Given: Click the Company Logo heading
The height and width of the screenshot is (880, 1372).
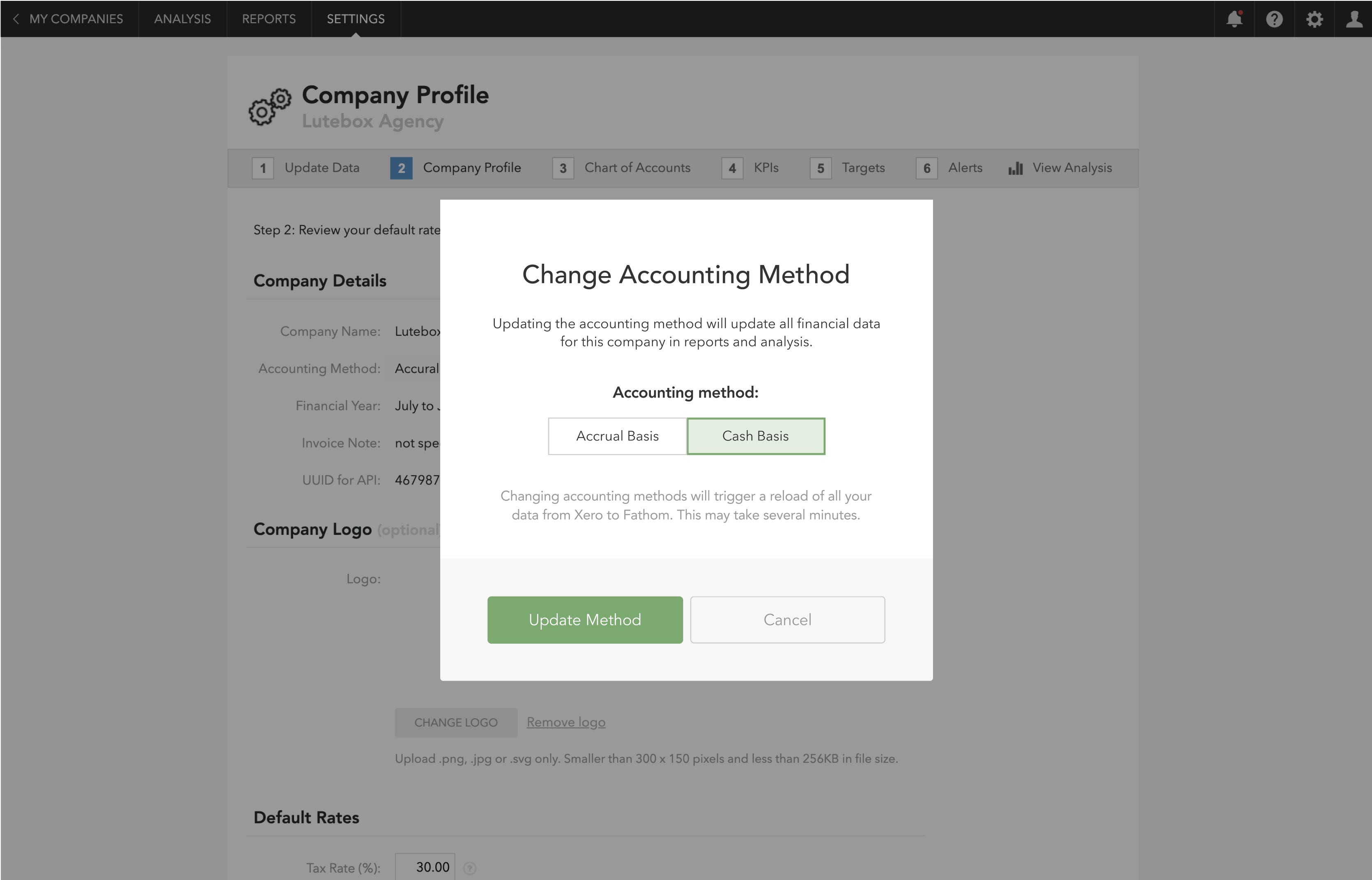Looking at the screenshot, I should tap(313, 529).
